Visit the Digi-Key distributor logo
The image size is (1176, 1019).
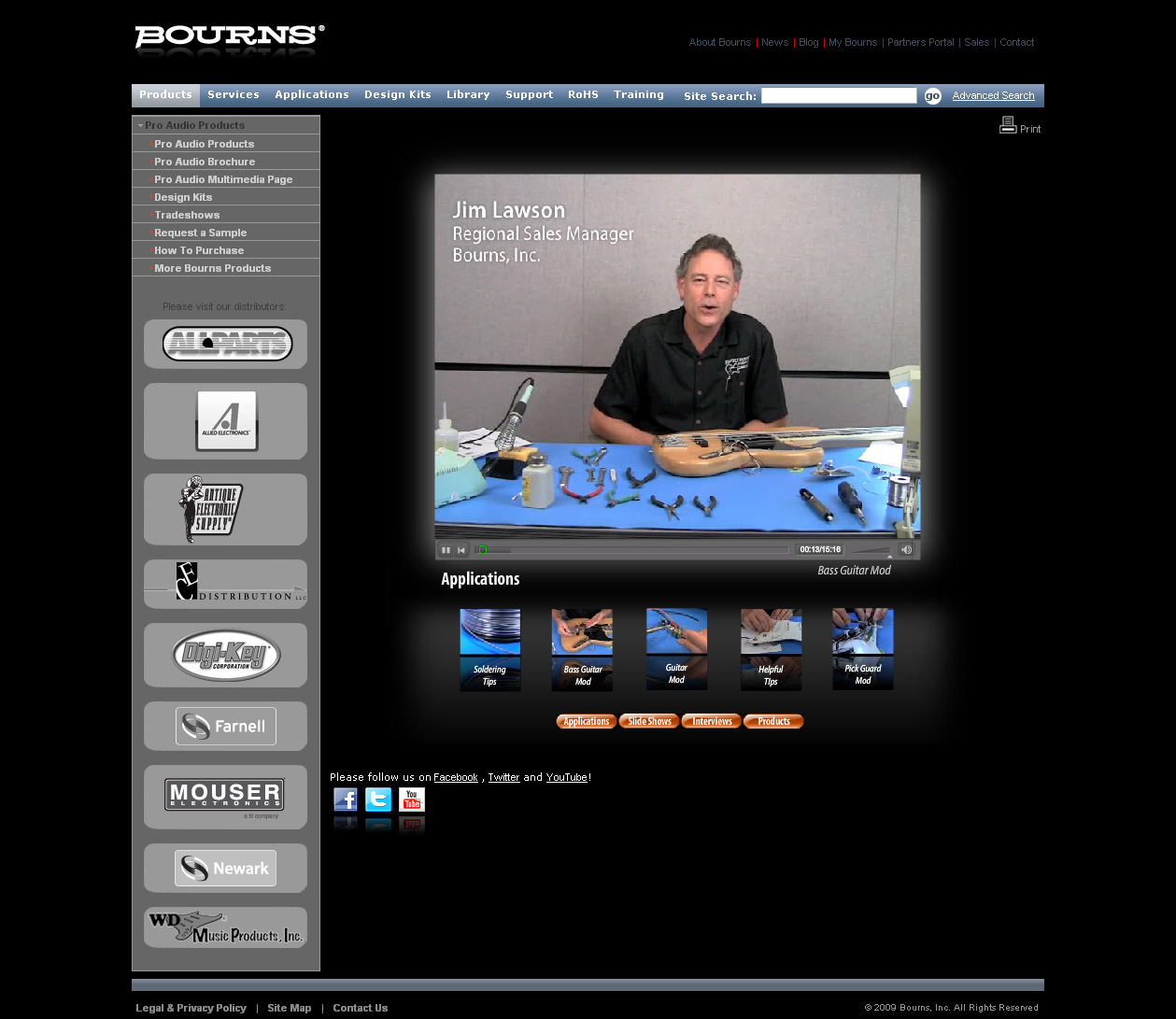(x=226, y=656)
